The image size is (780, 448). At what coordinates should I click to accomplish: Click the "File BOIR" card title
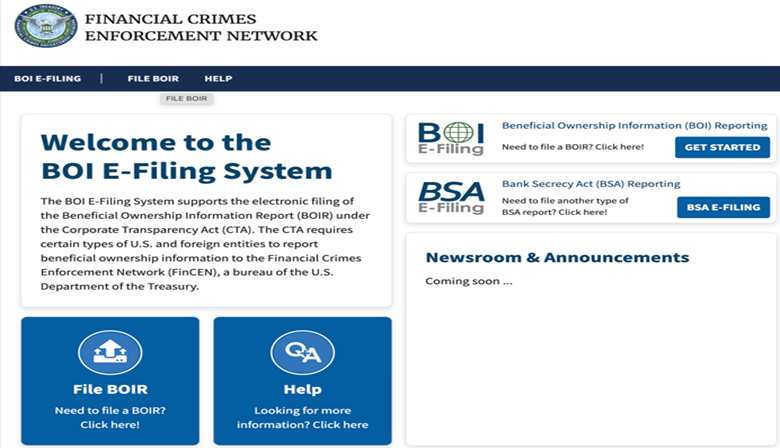pos(109,389)
